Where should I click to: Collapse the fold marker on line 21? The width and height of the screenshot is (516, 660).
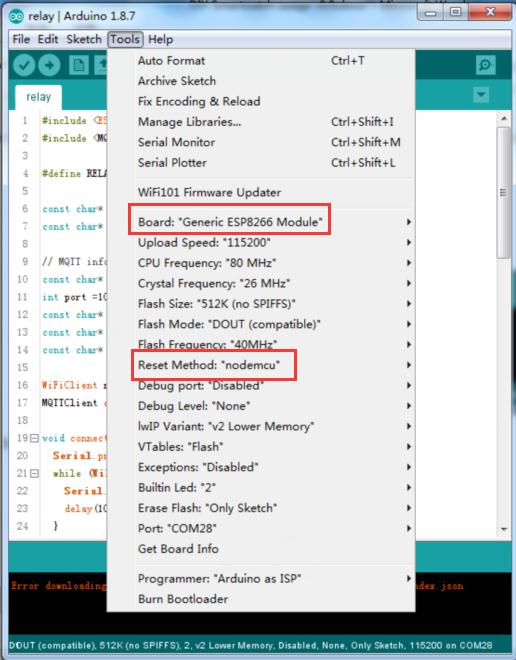click(34, 474)
